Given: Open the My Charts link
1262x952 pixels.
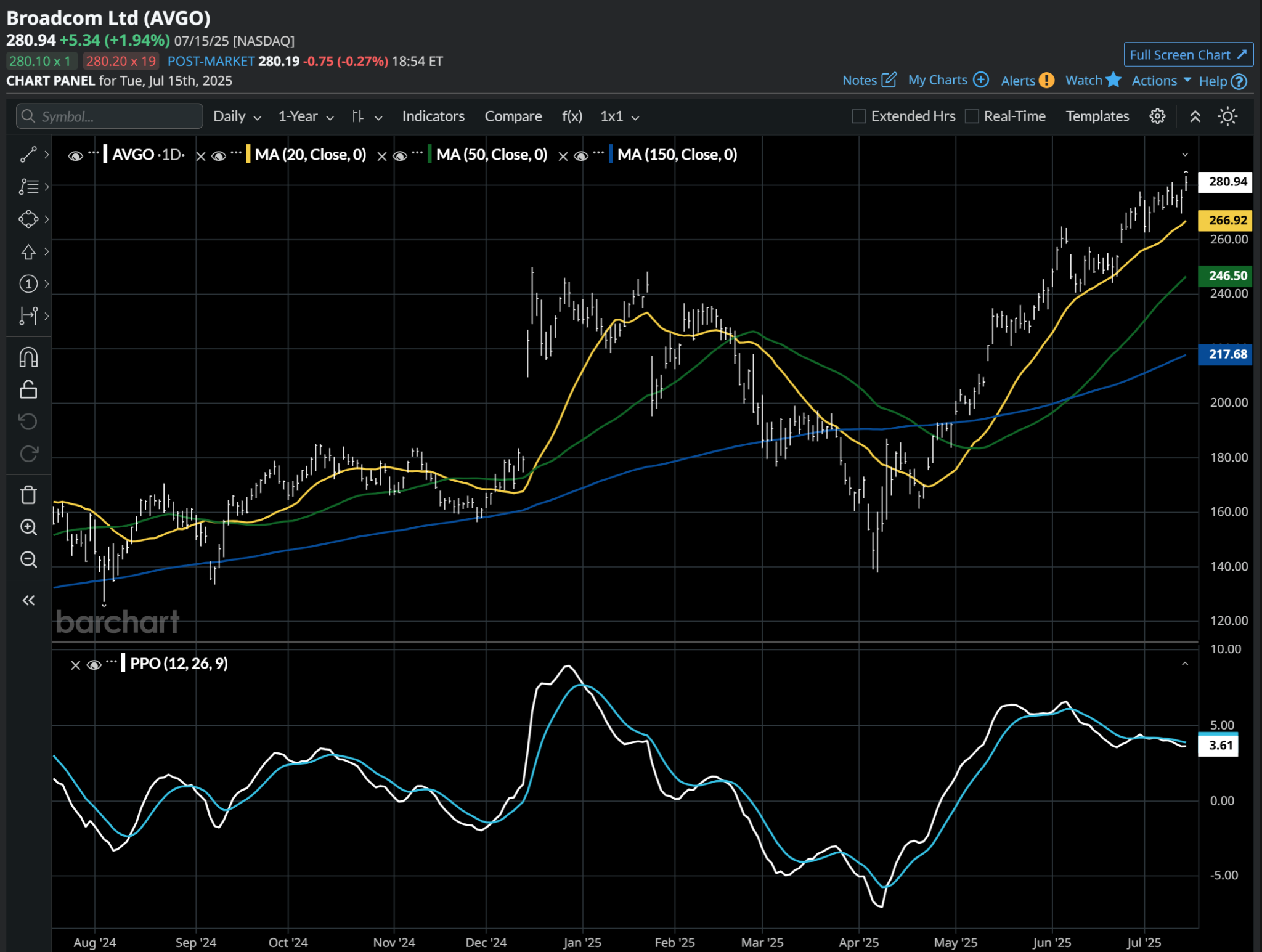Looking at the screenshot, I should pos(937,80).
